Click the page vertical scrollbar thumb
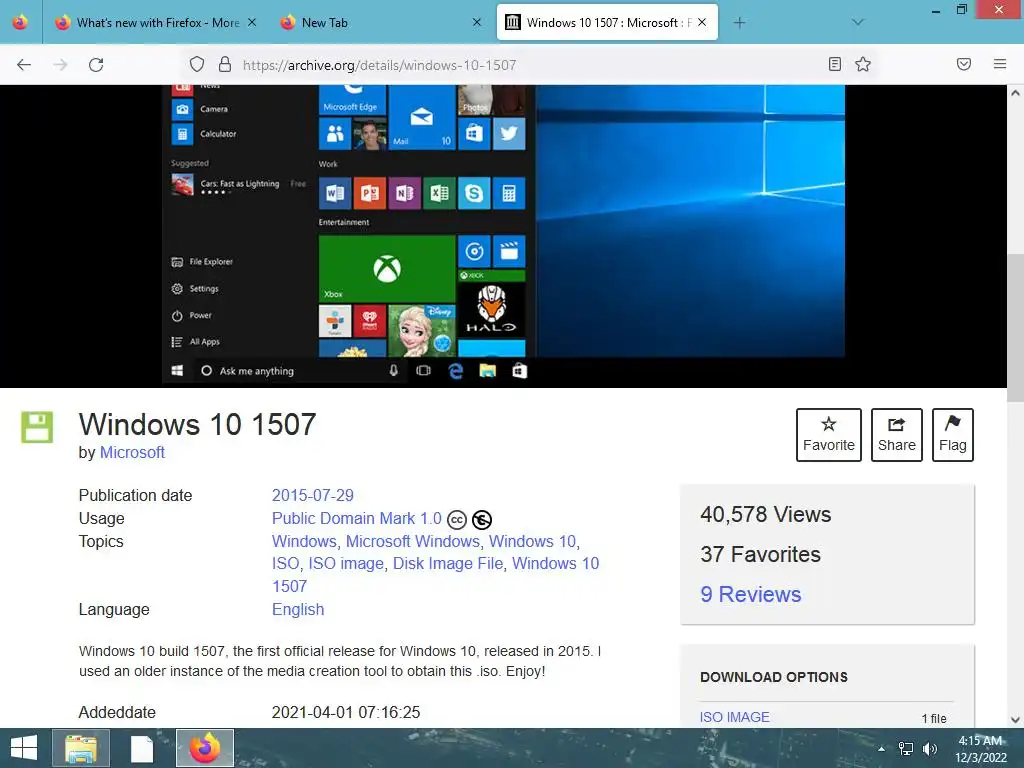This screenshot has width=1024, height=768. pos(1015,328)
